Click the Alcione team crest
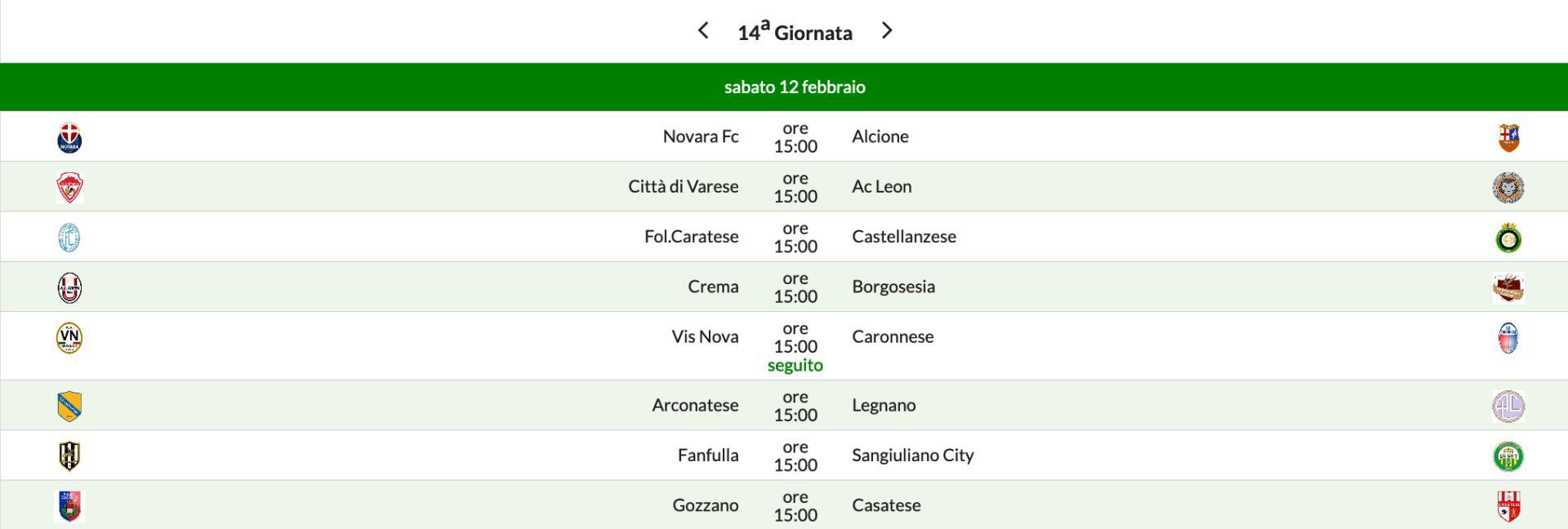The height and width of the screenshot is (529, 1568). 1508,137
